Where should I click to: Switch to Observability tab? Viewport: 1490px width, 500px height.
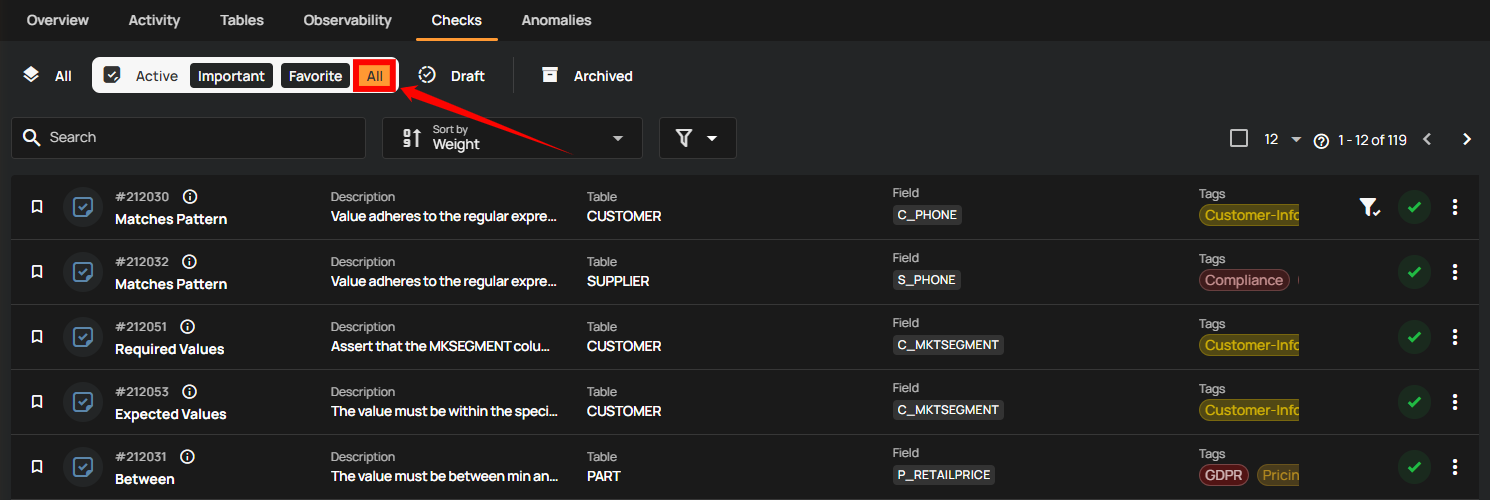pyautogui.click(x=348, y=20)
